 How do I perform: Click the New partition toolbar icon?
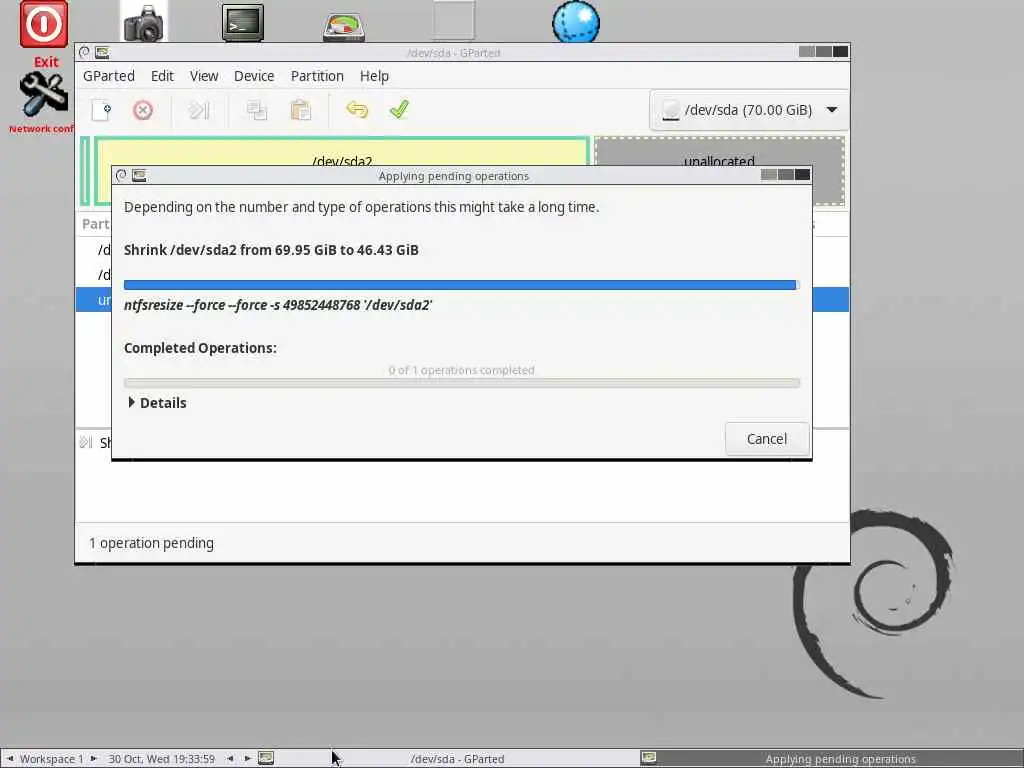(x=101, y=110)
